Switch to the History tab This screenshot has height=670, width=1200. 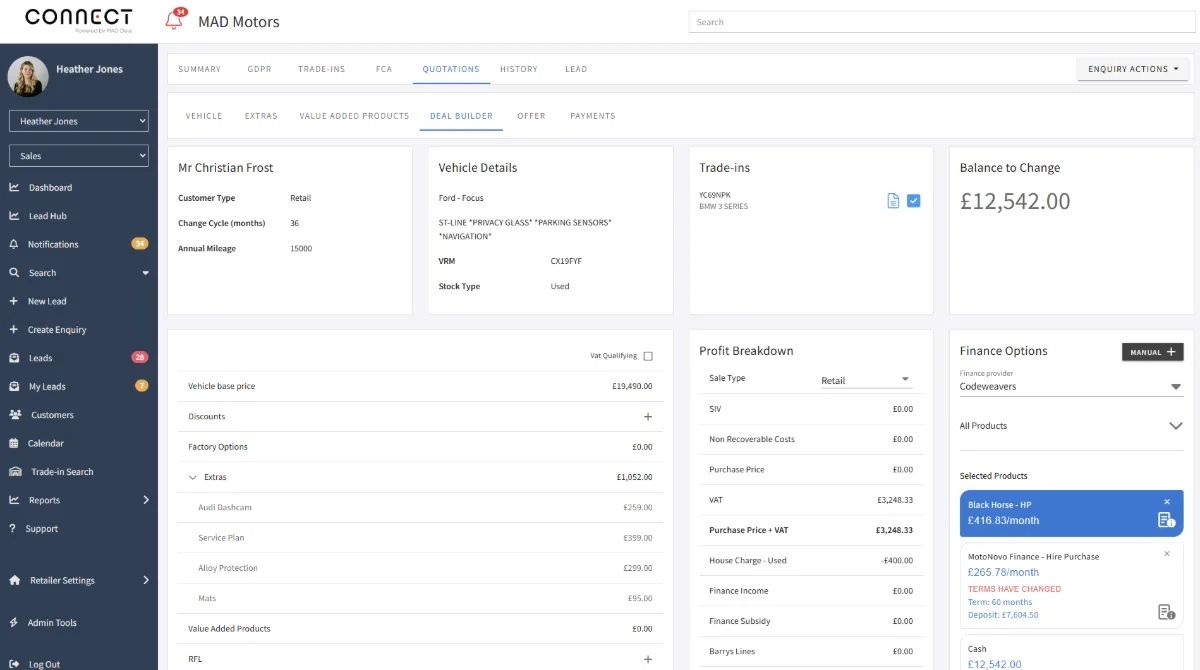(x=519, y=69)
